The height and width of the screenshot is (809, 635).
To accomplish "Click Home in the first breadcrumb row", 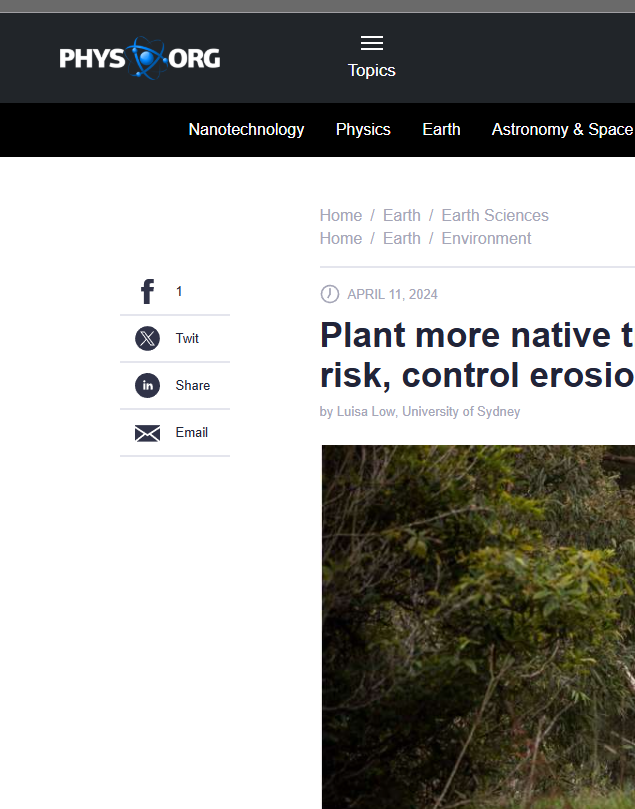I will pyautogui.click(x=340, y=216).
